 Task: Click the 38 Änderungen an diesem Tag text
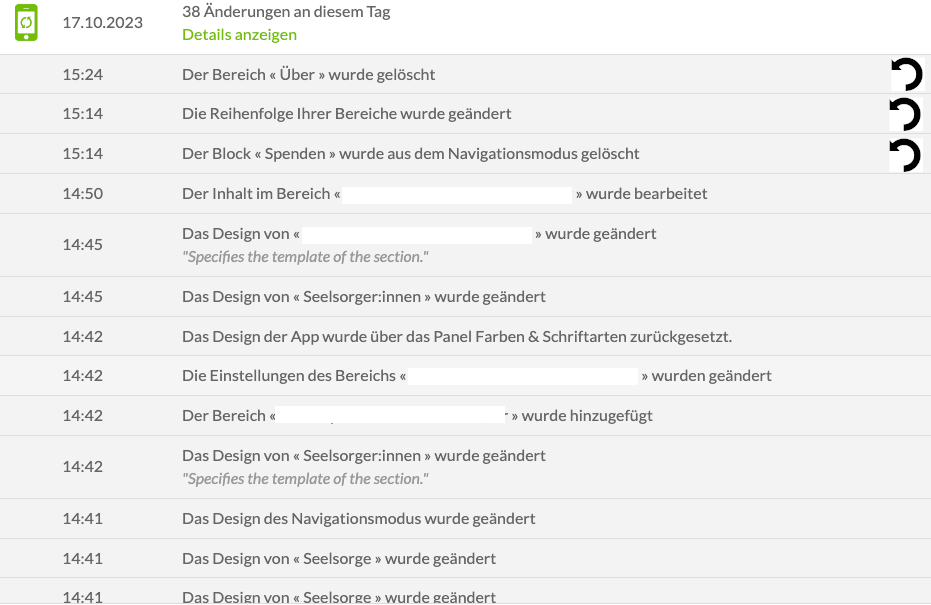(286, 11)
